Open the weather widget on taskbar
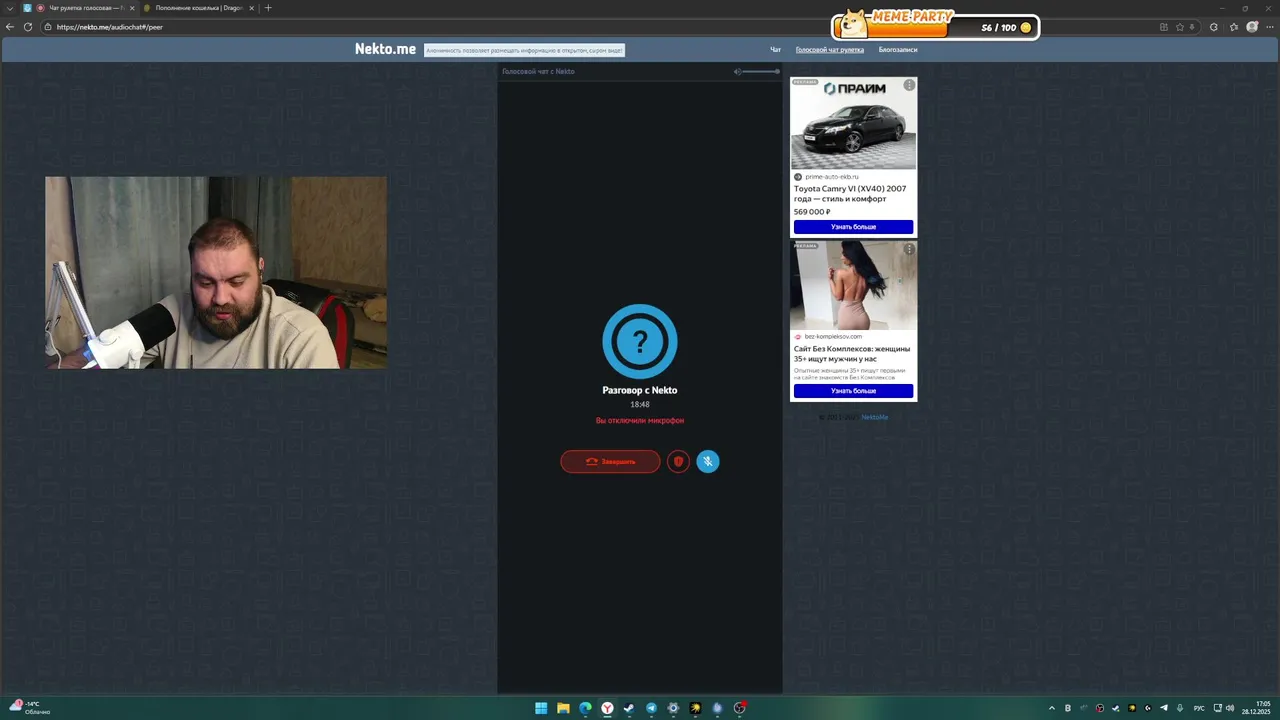The width and height of the screenshot is (1280, 720). 28,708
